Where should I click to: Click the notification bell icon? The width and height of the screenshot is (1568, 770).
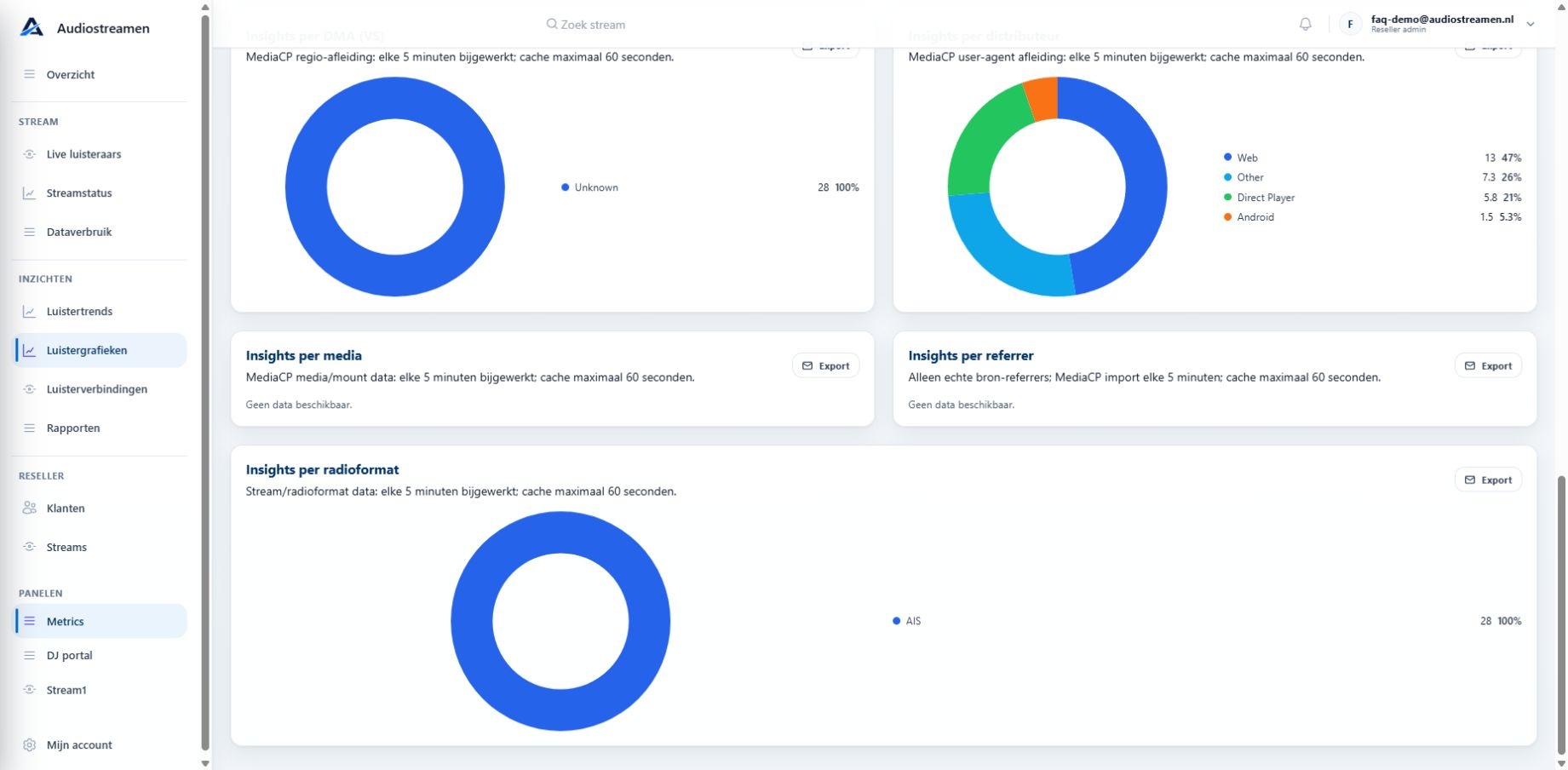[1305, 24]
